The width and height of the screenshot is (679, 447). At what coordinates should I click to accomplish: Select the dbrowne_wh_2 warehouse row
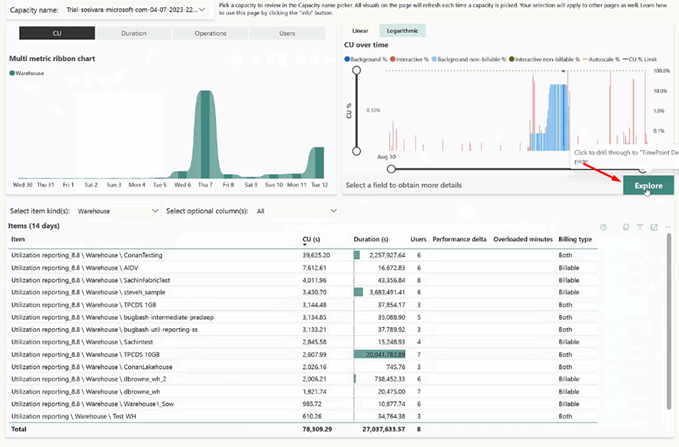tap(303, 379)
